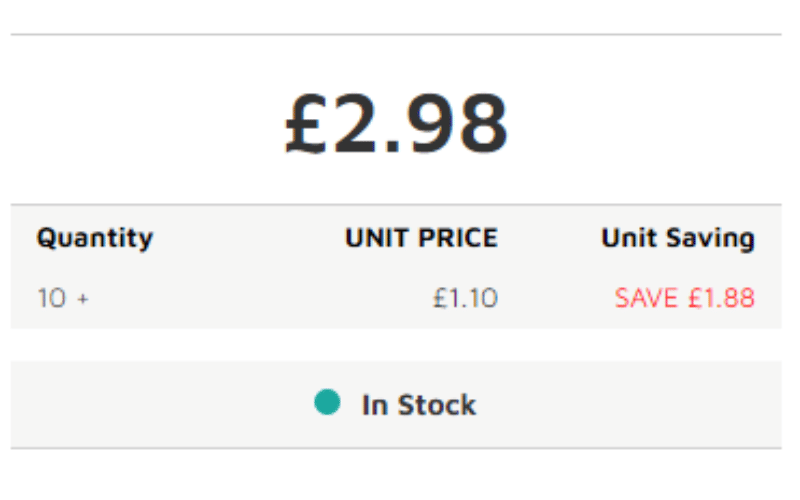This screenshot has width=800, height=500.
Task: Click the word SAVE in red
Action: coord(646,298)
